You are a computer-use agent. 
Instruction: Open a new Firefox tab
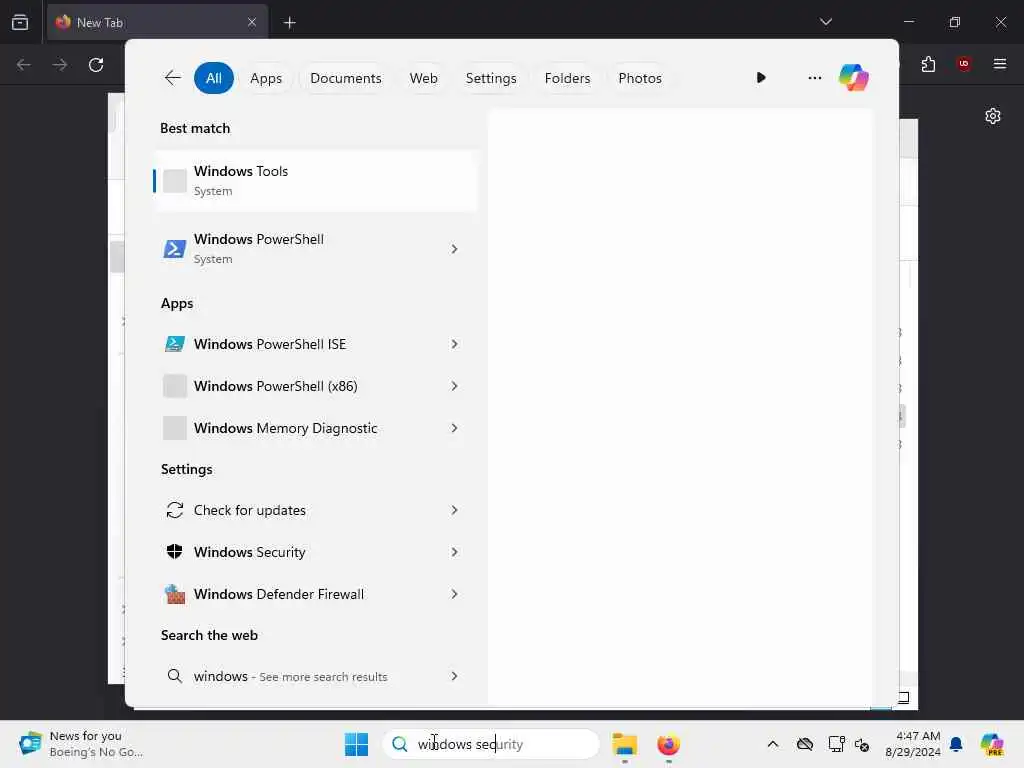click(x=289, y=22)
